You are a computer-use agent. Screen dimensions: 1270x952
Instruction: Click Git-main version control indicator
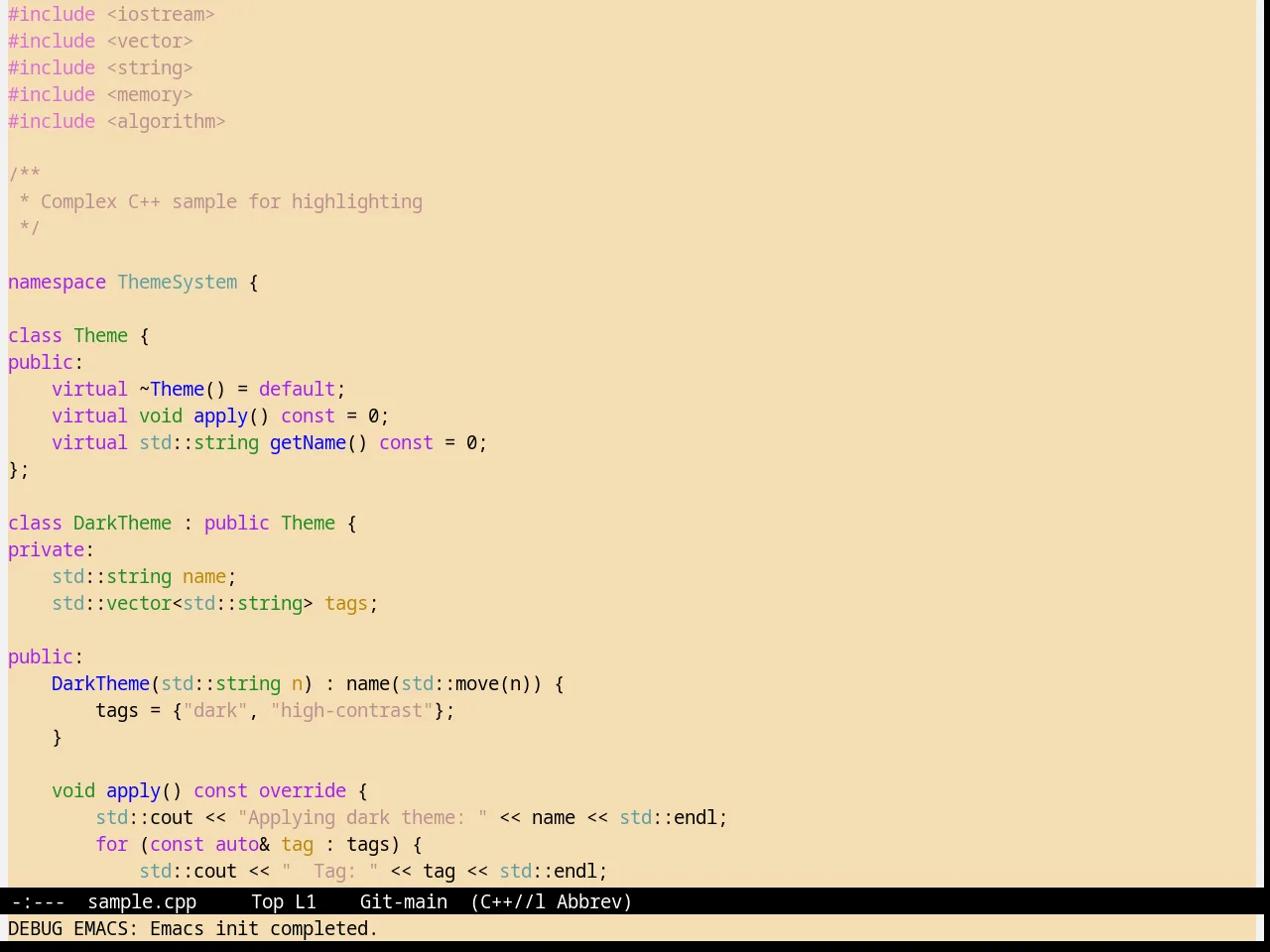point(403,901)
